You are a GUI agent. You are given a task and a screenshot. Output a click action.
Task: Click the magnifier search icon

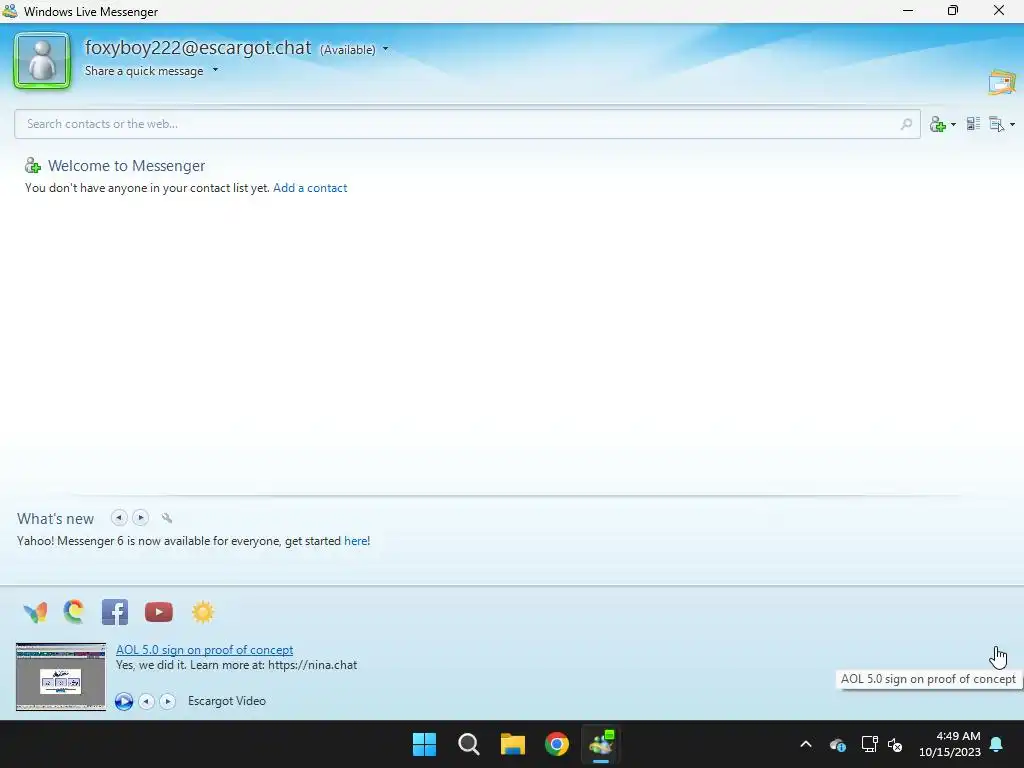click(906, 124)
